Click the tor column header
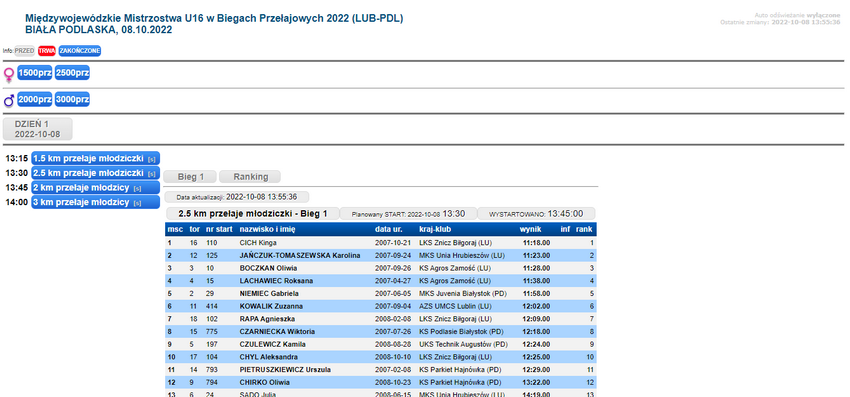850x397 pixels. coord(195,229)
